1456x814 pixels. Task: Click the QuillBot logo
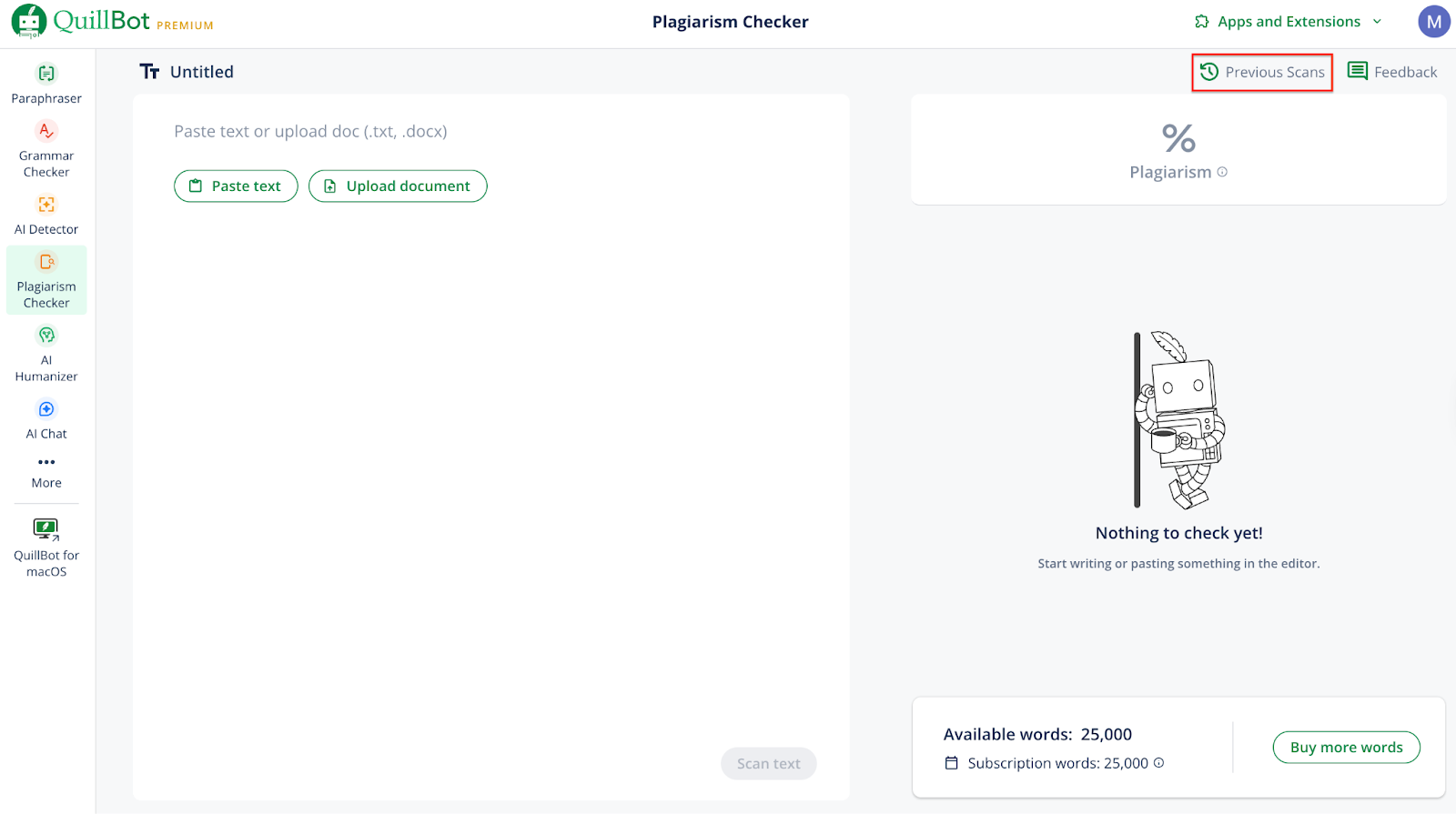(x=29, y=22)
